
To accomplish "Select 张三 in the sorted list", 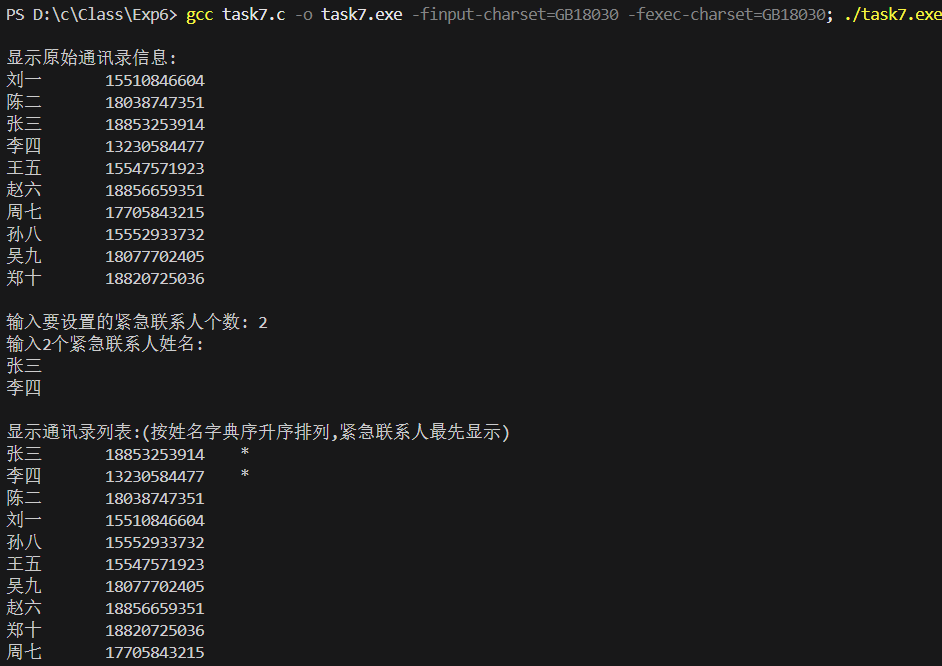I will click(x=24, y=454).
